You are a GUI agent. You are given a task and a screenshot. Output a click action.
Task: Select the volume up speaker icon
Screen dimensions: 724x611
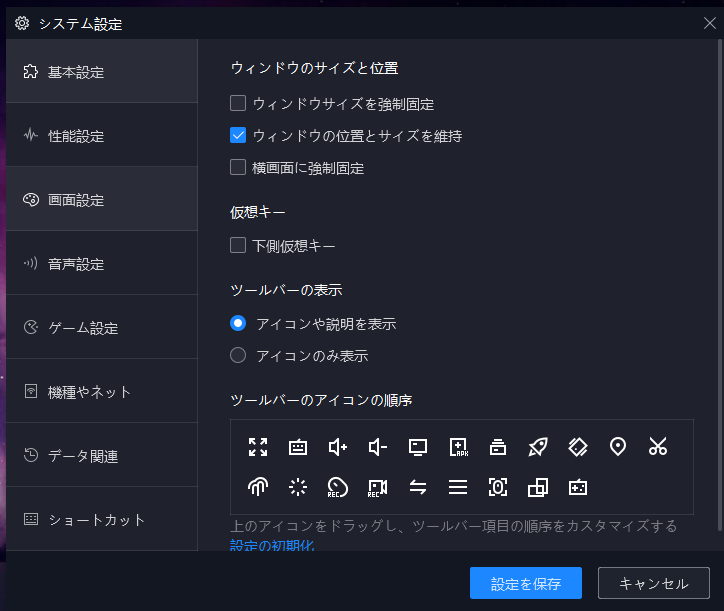click(338, 447)
